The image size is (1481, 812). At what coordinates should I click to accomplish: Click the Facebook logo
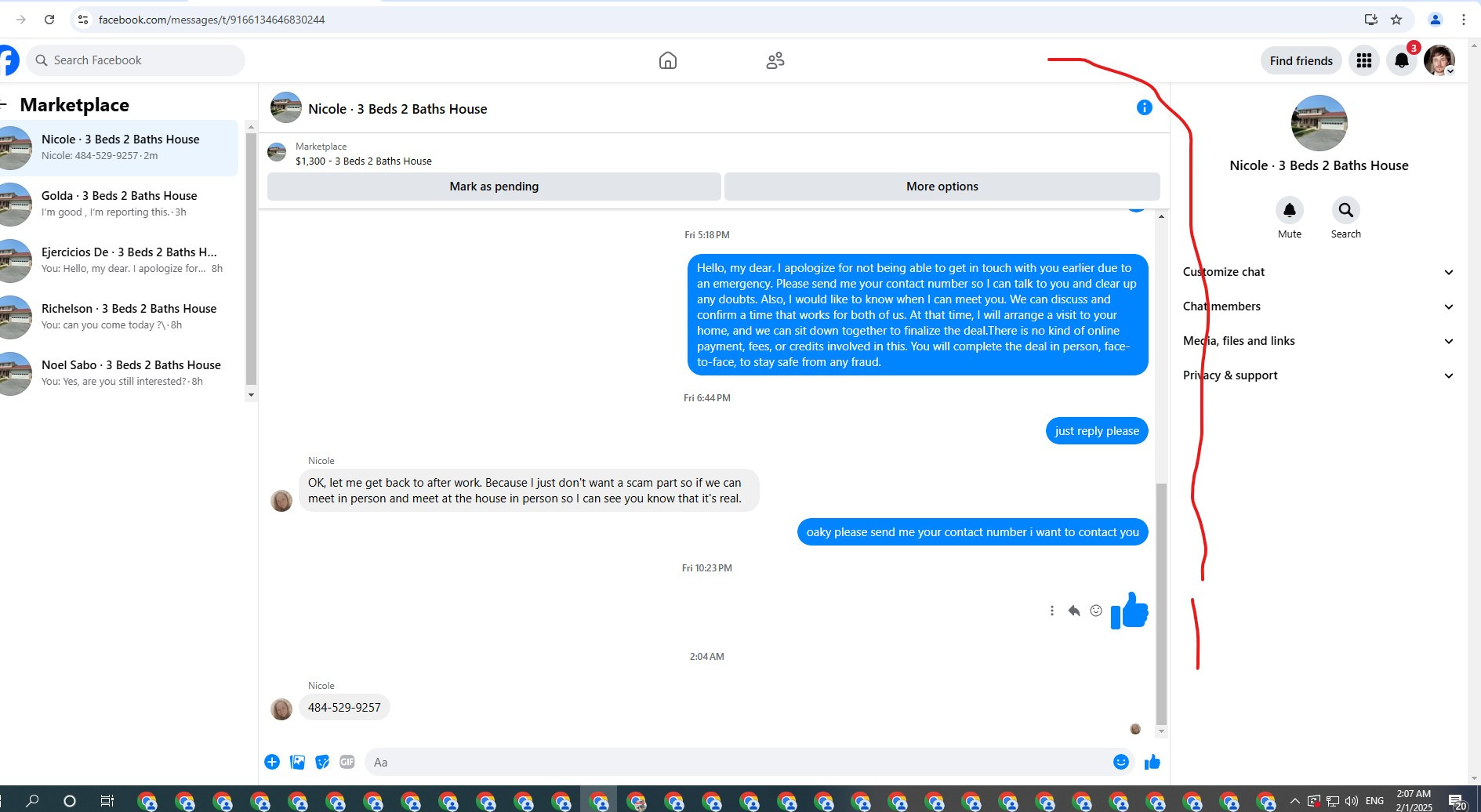(x=8, y=60)
